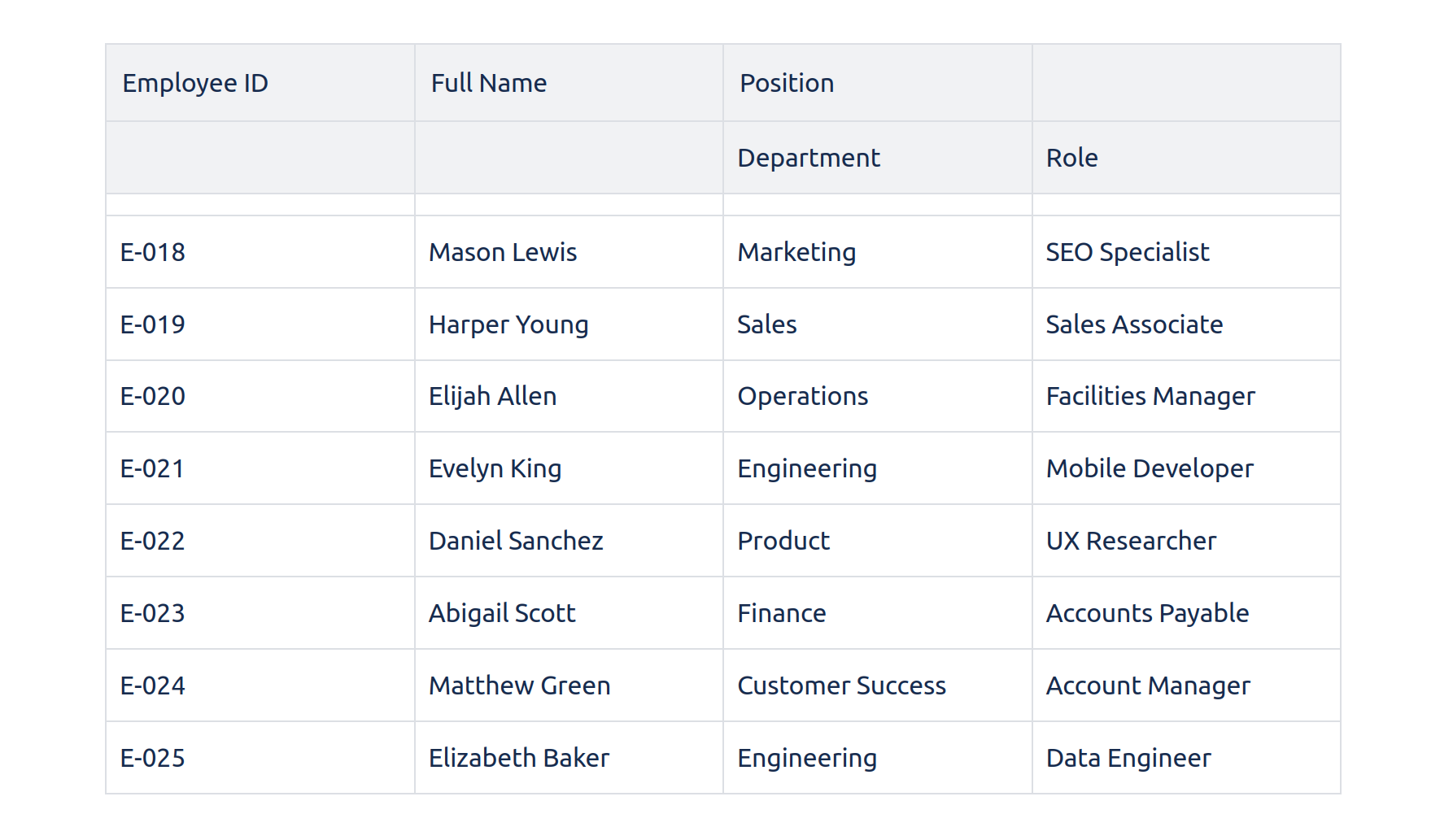Click the Employee ID column header

pos(195,83)
